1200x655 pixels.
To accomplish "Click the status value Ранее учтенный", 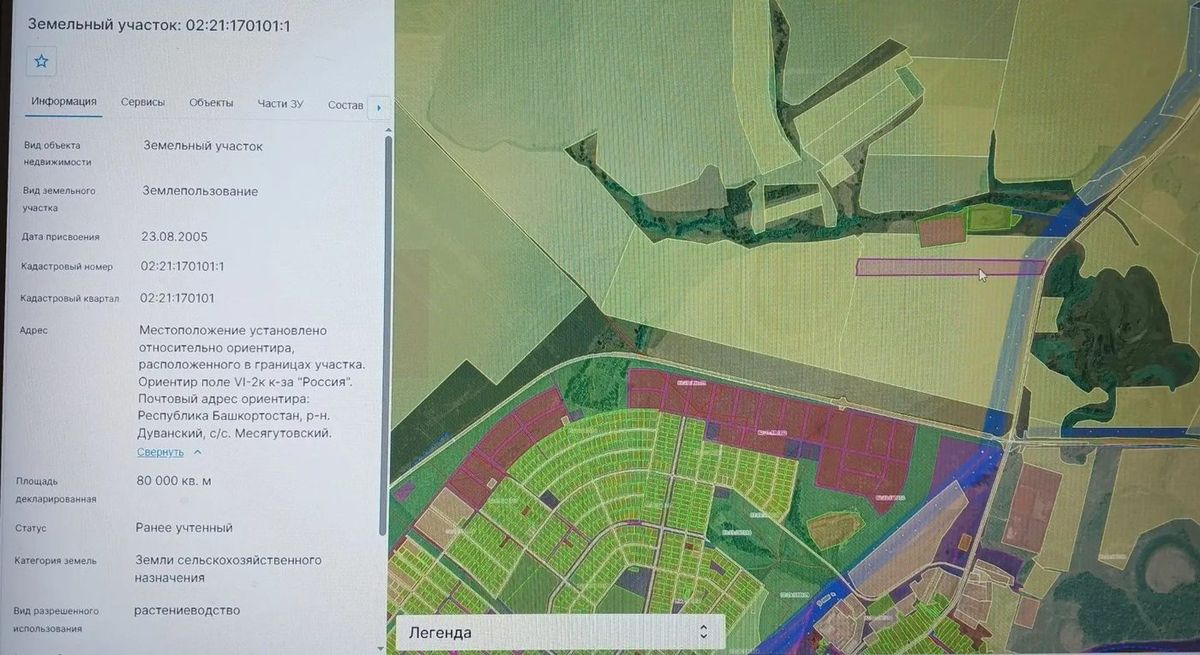I will pos(184,527).
